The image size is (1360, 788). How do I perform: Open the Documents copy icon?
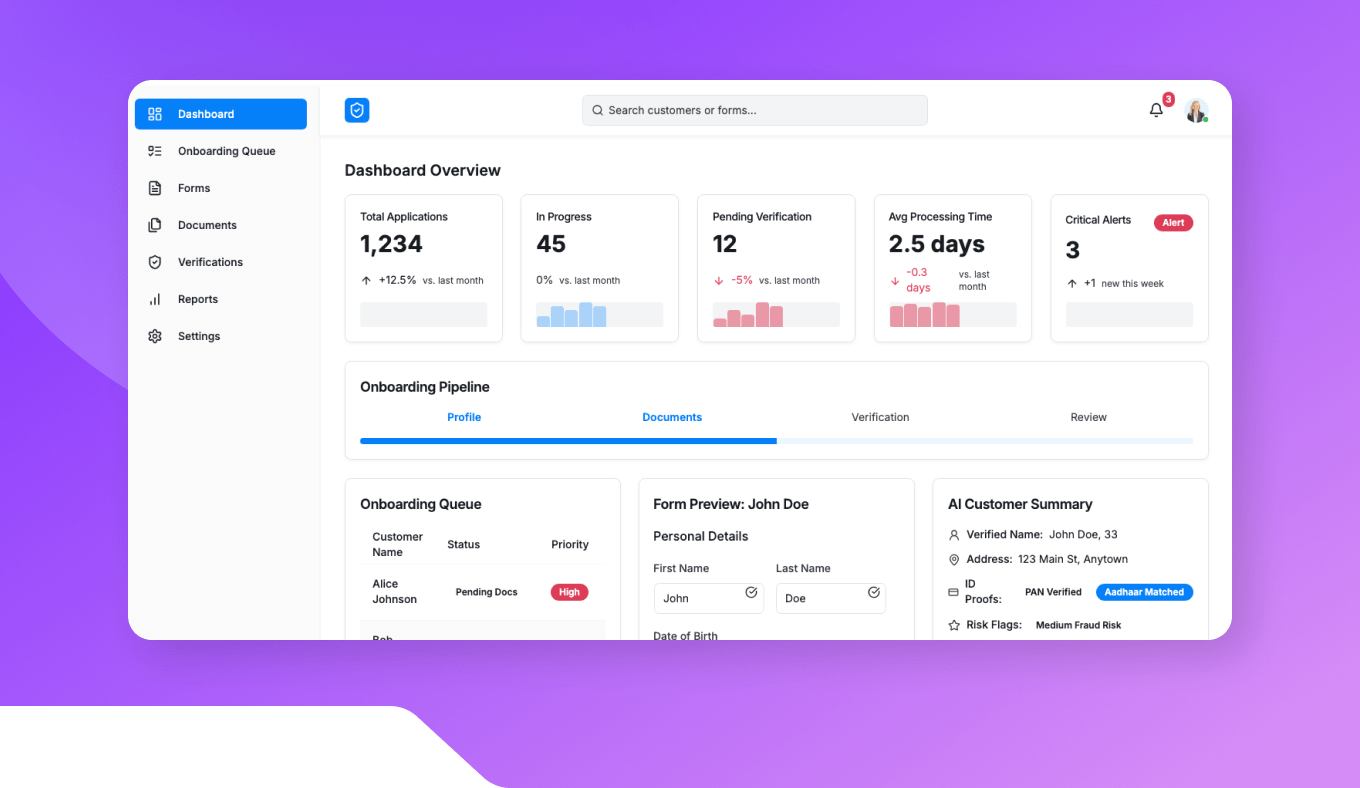[x=155, y=225]
